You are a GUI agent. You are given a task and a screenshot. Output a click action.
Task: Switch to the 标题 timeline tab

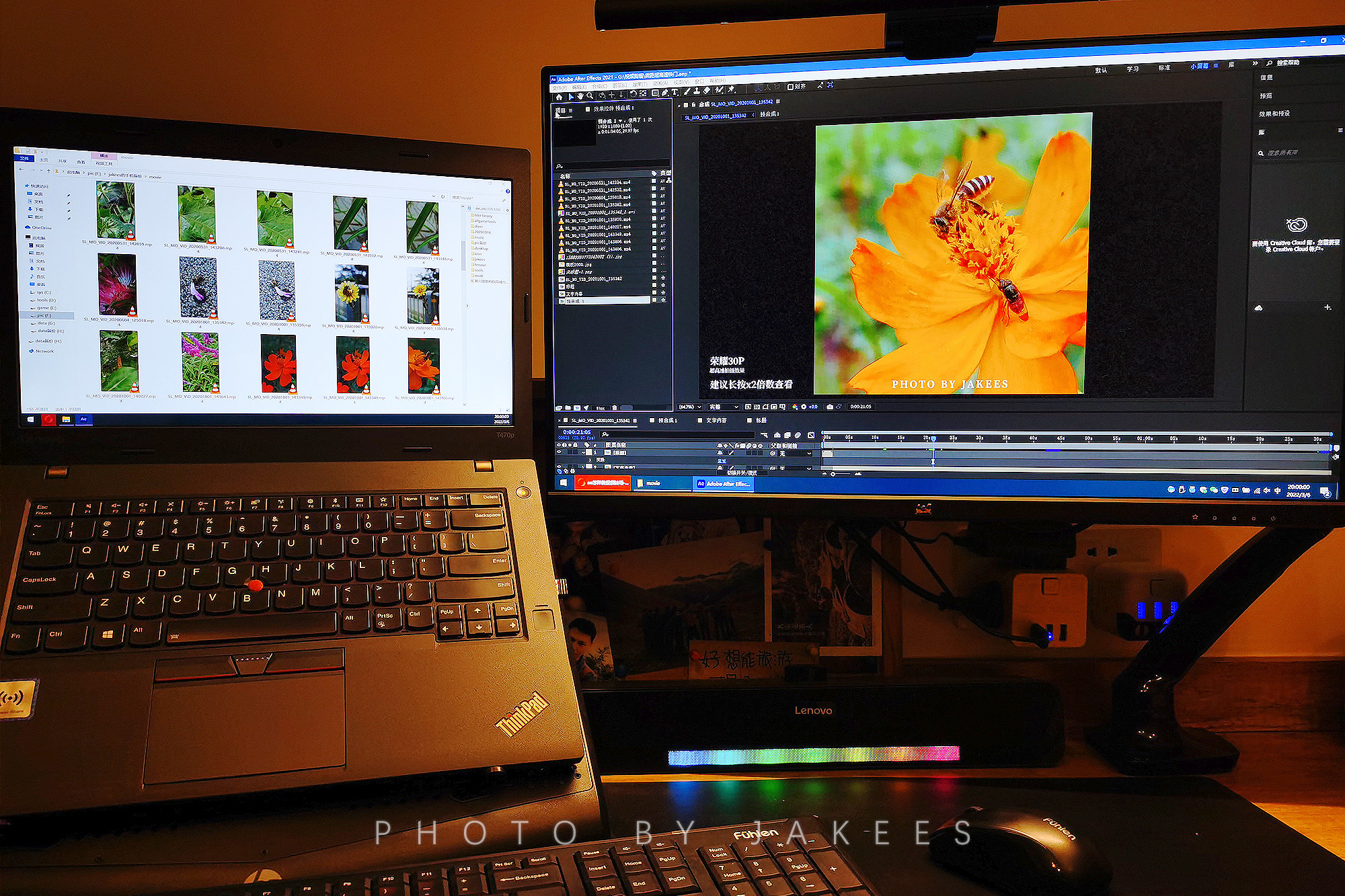(x=761, y=420)
